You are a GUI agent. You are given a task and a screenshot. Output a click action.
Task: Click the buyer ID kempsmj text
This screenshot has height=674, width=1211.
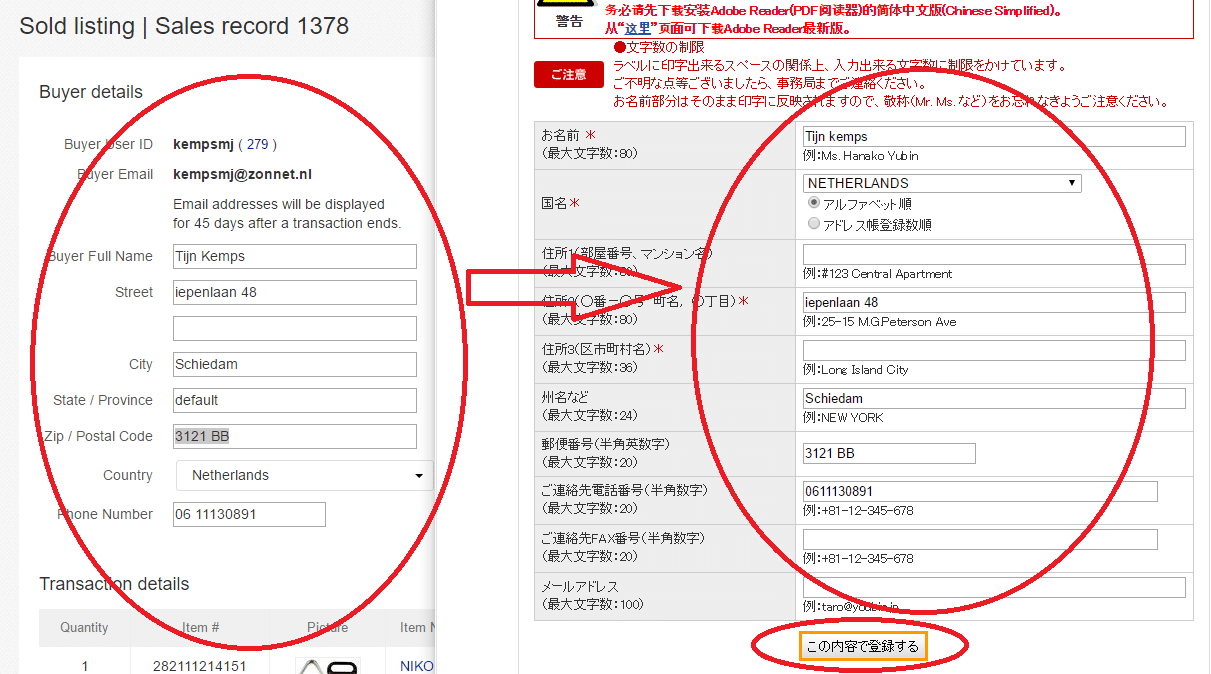point(203,144)
